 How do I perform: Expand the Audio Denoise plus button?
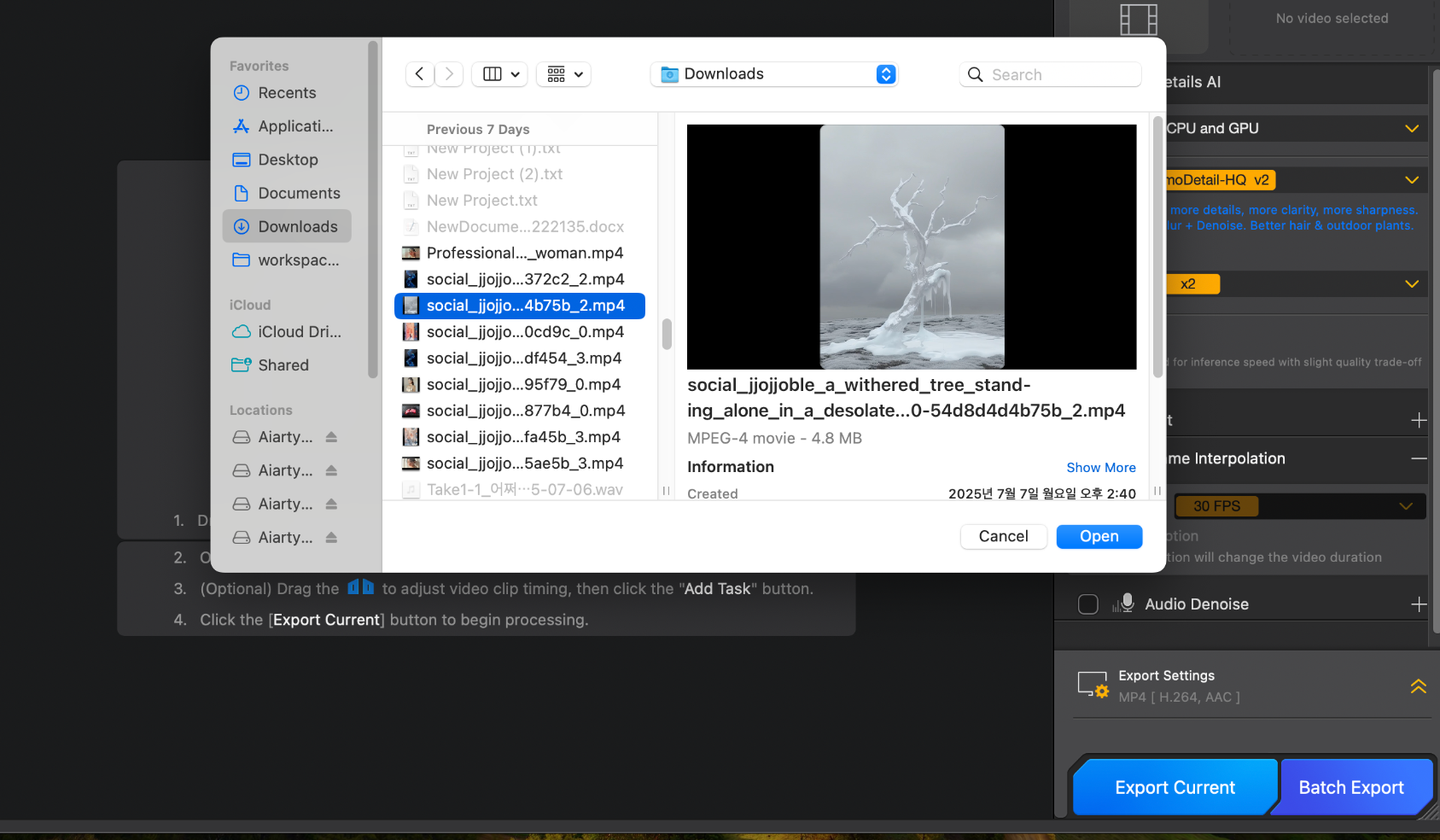(1418, 604)
